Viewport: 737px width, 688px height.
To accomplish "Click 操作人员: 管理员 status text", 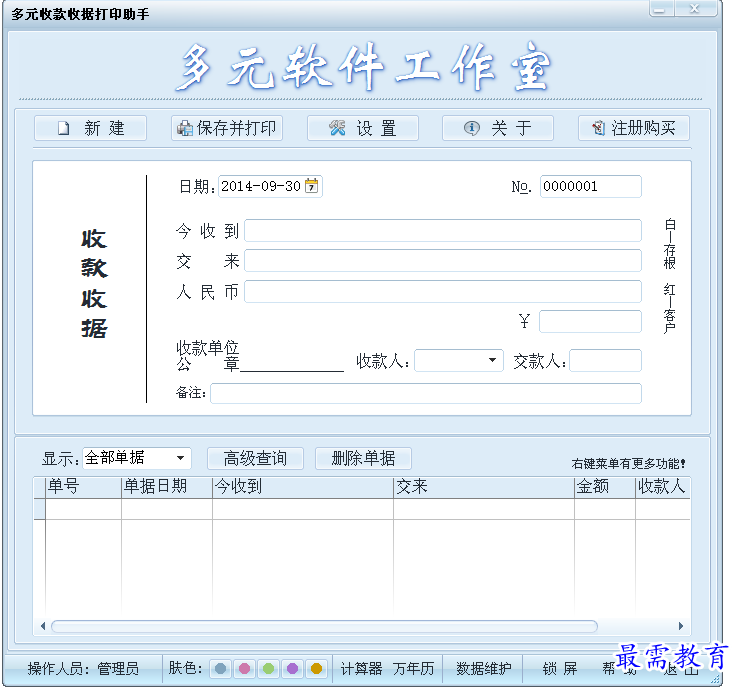I will (x=83, y=668).
